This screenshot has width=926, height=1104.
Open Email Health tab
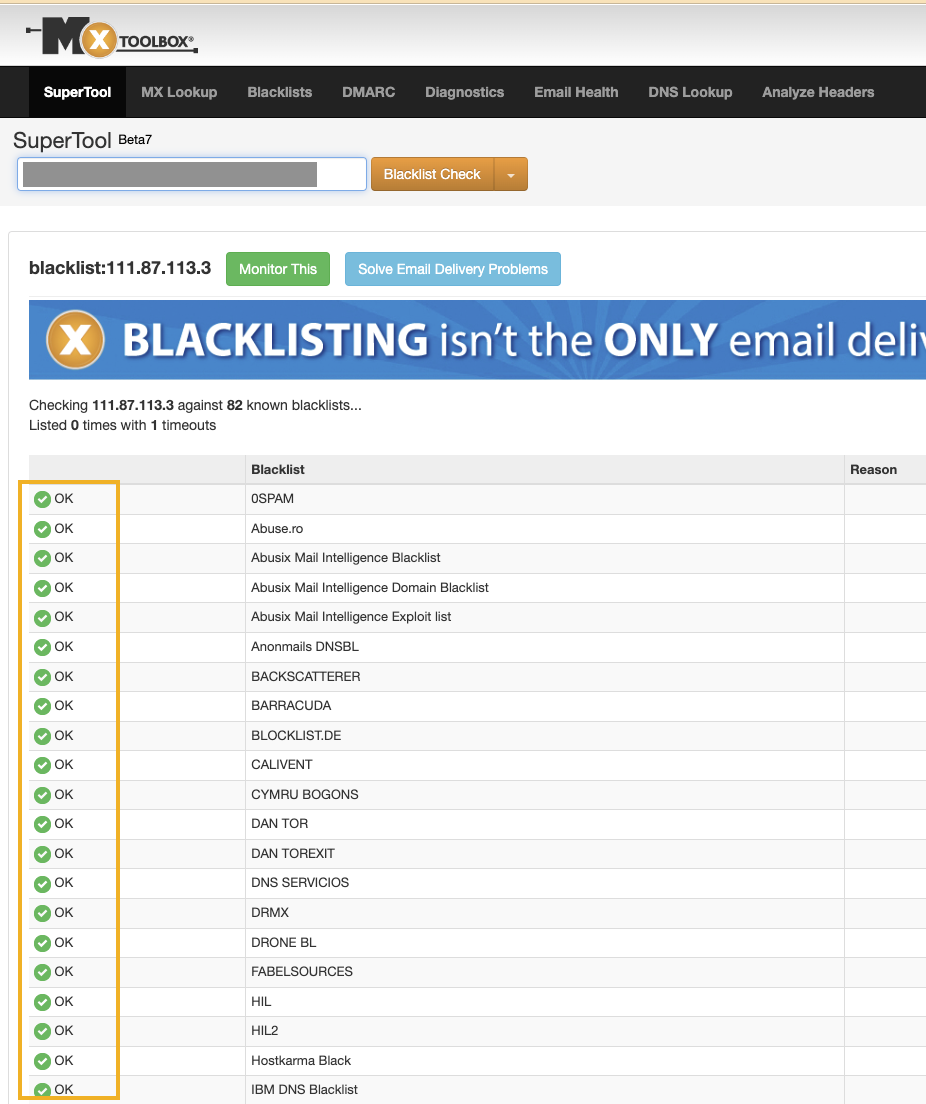(576, 92)
